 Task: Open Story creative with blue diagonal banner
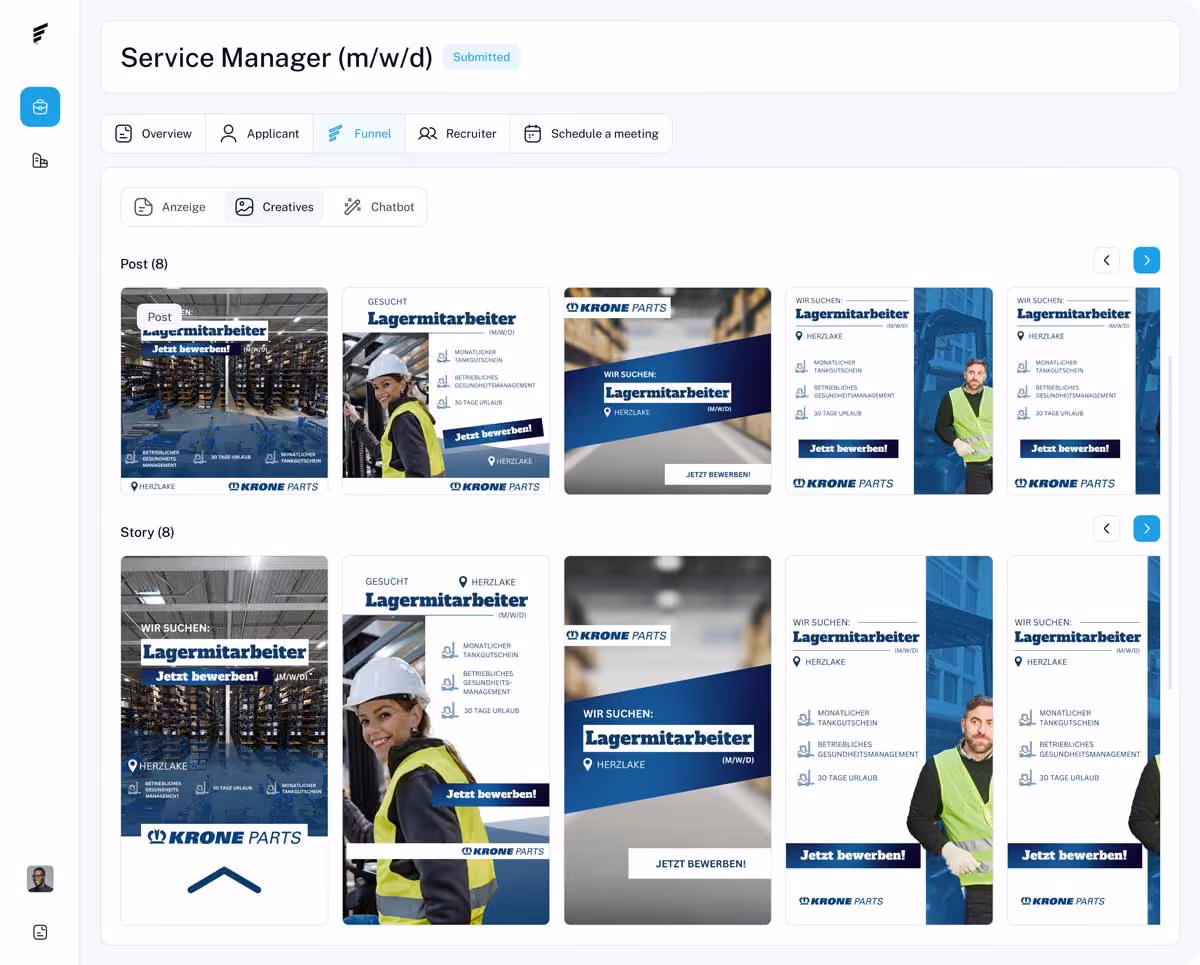[667, 740]
